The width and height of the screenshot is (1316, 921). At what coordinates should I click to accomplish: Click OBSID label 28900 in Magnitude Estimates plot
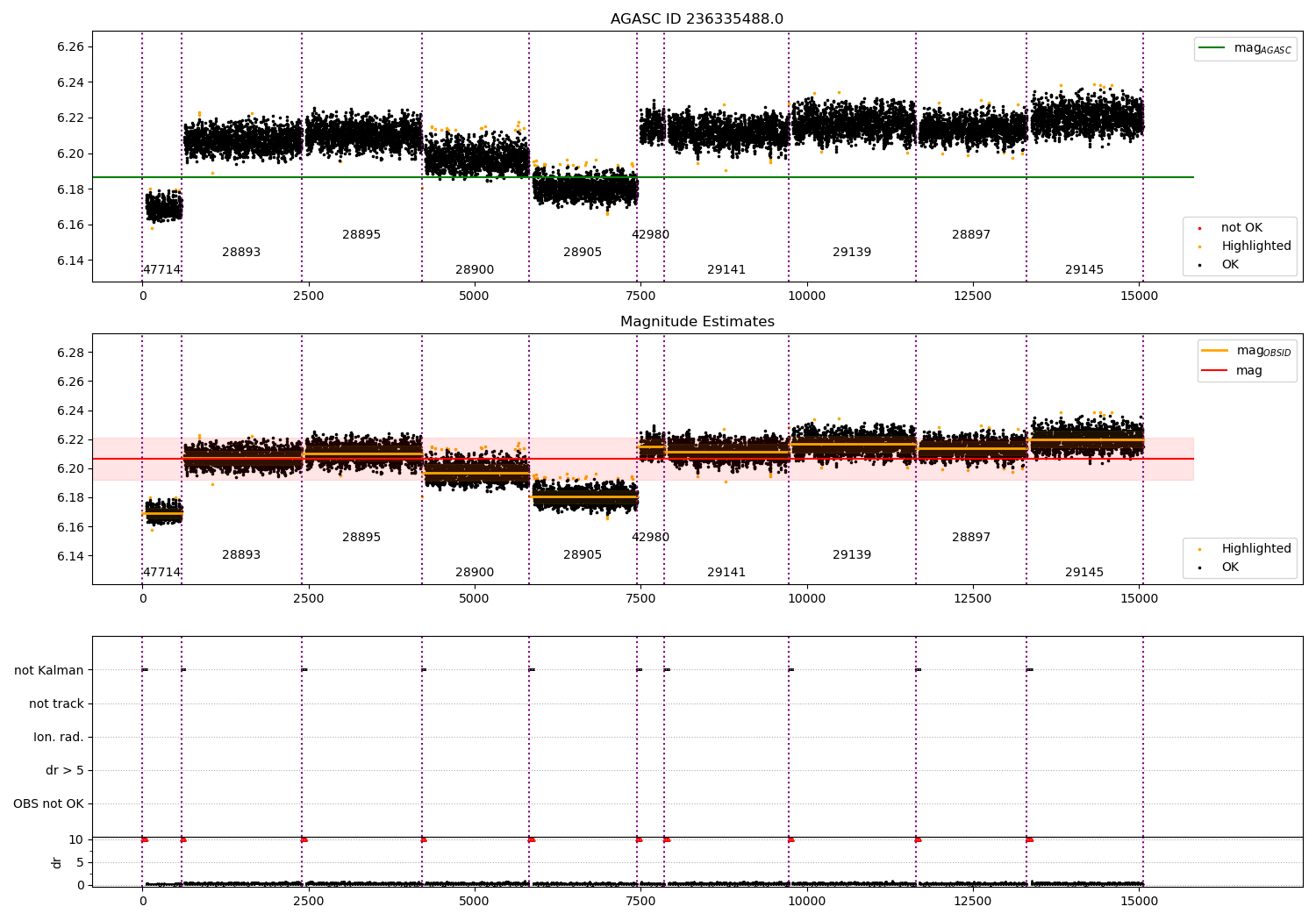coord(475,573)
